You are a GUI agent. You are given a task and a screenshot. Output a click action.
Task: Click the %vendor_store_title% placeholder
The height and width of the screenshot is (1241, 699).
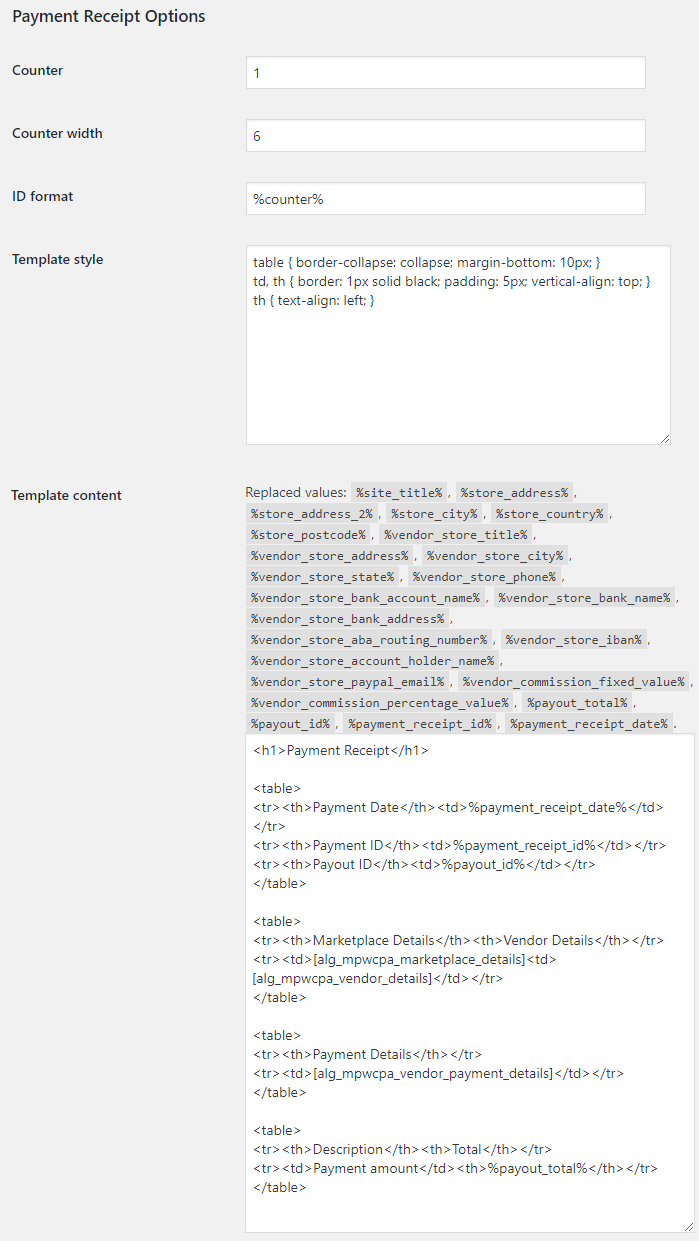click(x=455, y=535)
